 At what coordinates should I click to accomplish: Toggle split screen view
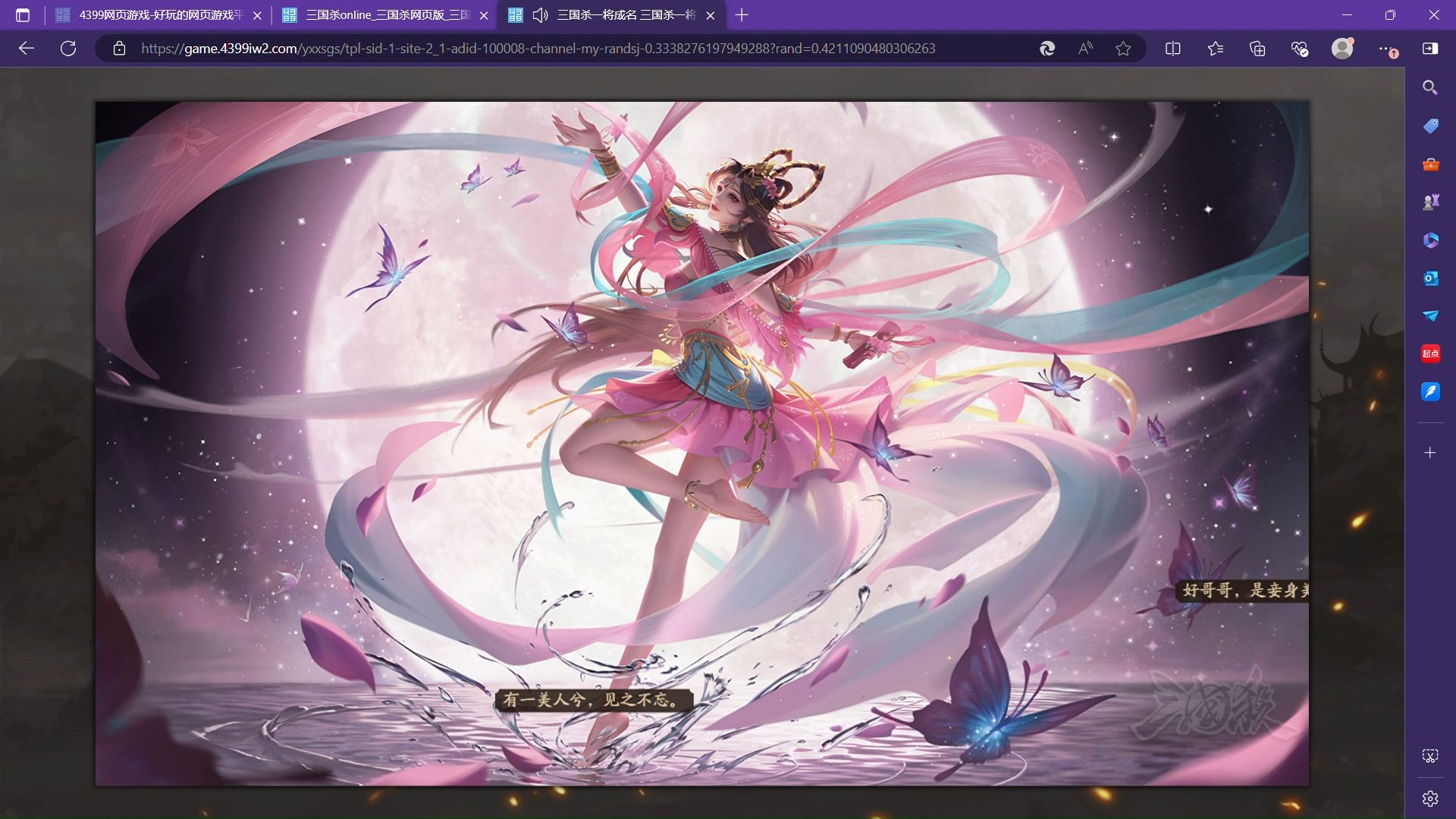1172,49
